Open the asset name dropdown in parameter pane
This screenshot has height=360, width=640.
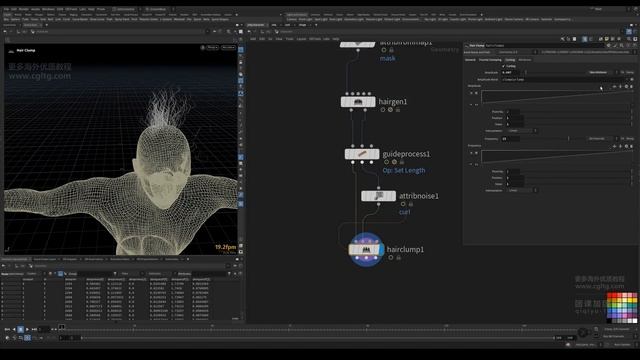click(518, 52)
